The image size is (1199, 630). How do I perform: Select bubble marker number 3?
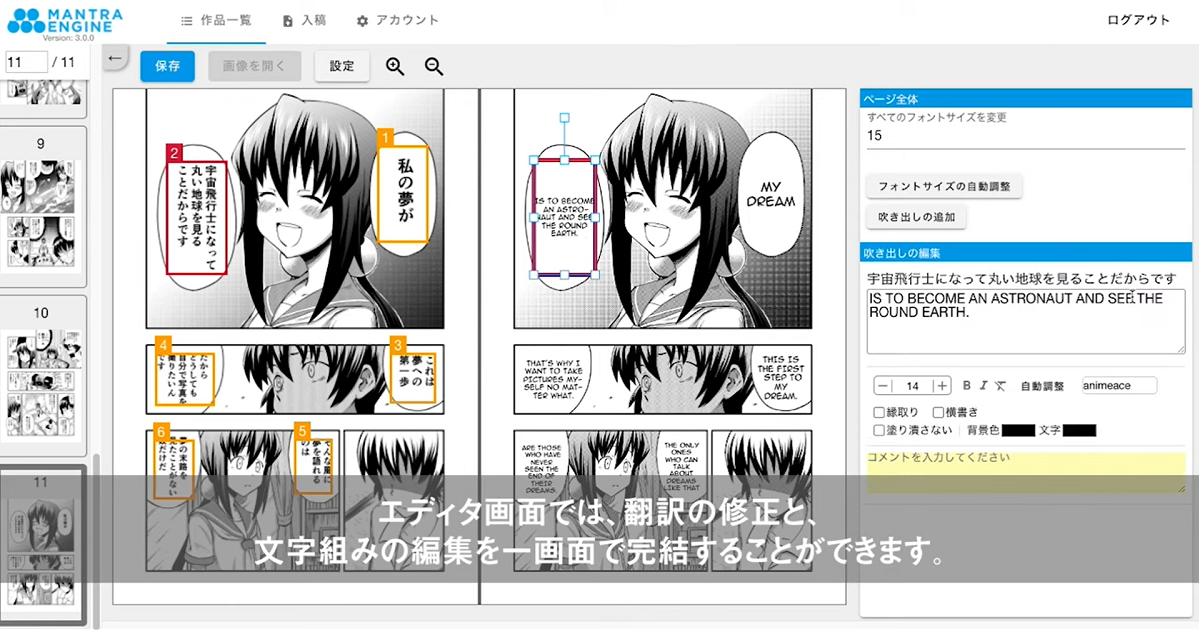click(398, 345)
